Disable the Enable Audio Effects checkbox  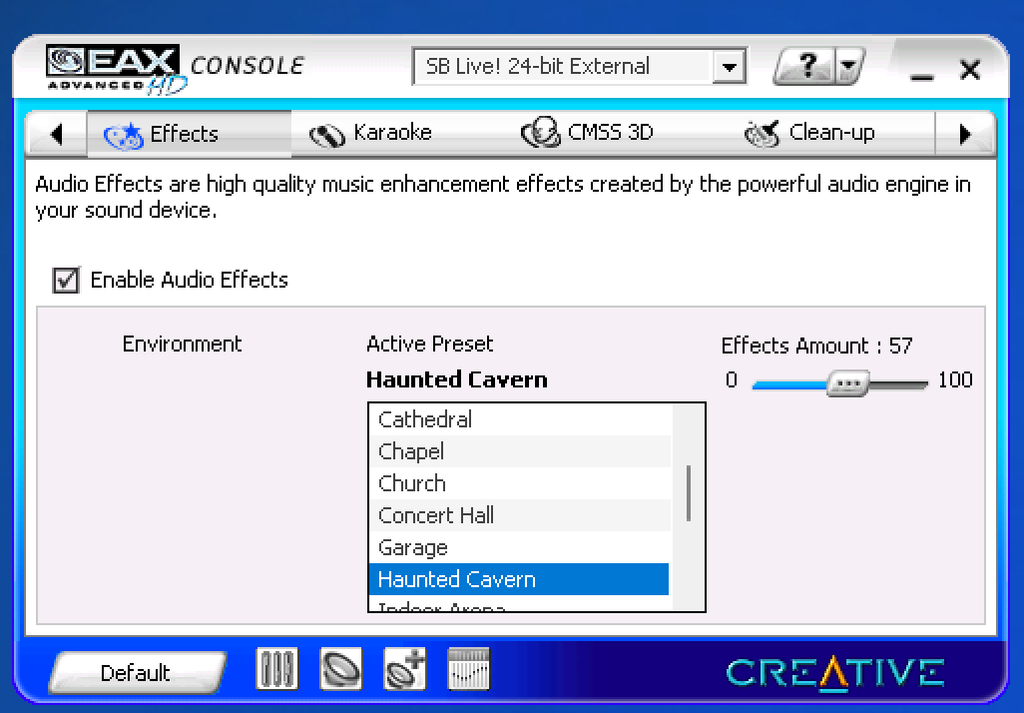tap(65, 280)
